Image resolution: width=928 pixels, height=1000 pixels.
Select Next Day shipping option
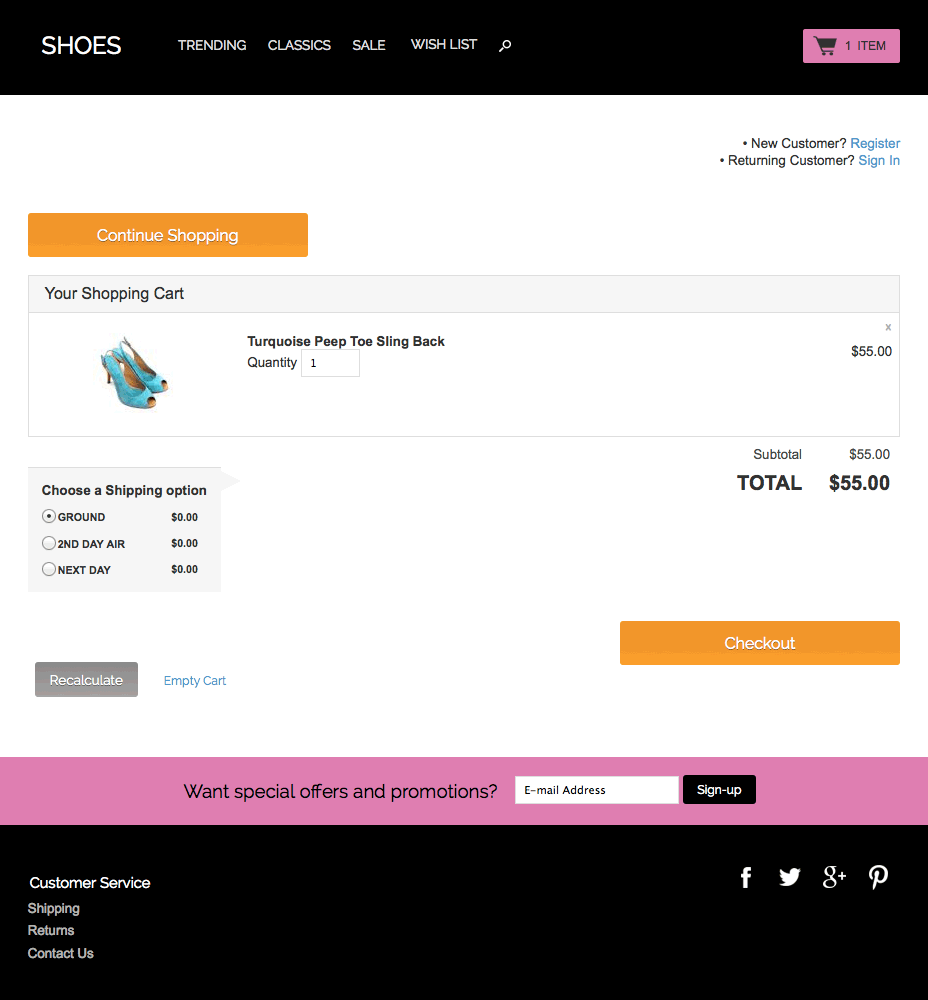[49, 569]
